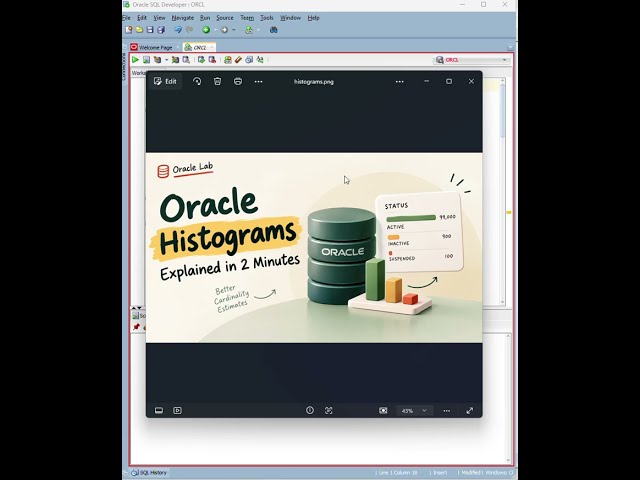Open the 43% zoom dropdown
Screen dimensions: 640x480
(414, 411)
